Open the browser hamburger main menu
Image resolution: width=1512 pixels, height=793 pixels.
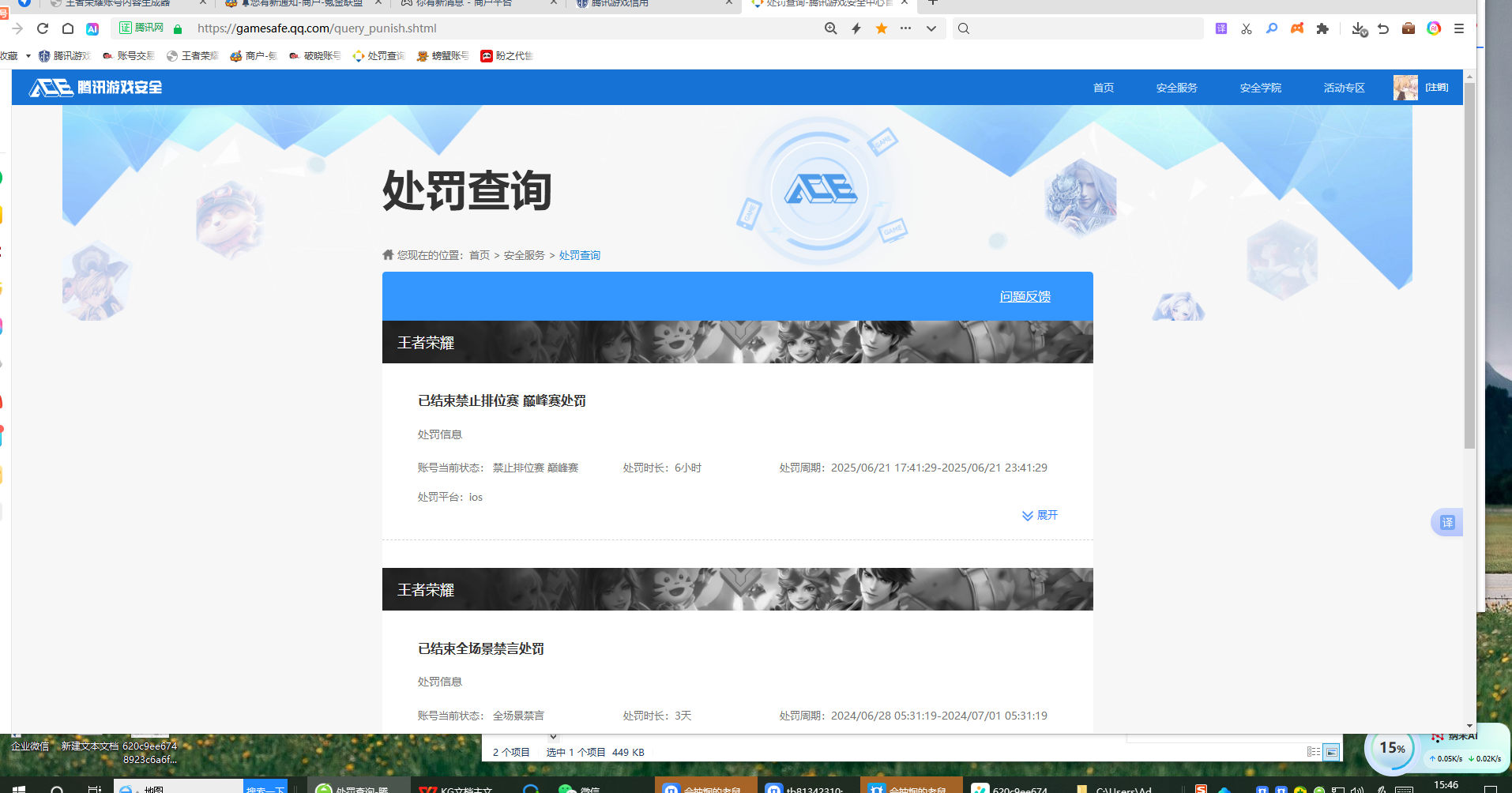pyautogui.click(x=1459, y=28)
